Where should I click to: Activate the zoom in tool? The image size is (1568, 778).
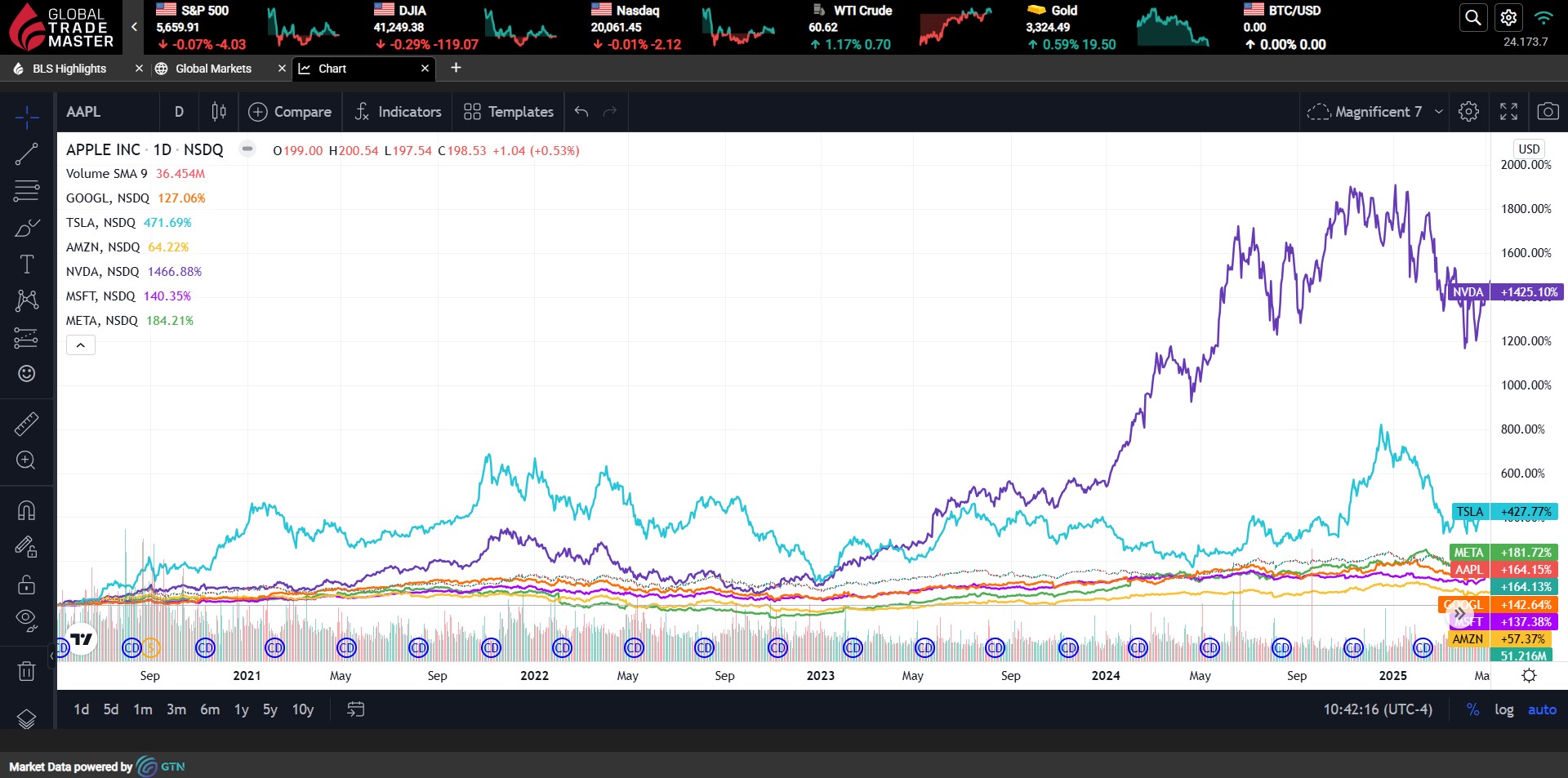pyautogui.click(x=26, y=460)
